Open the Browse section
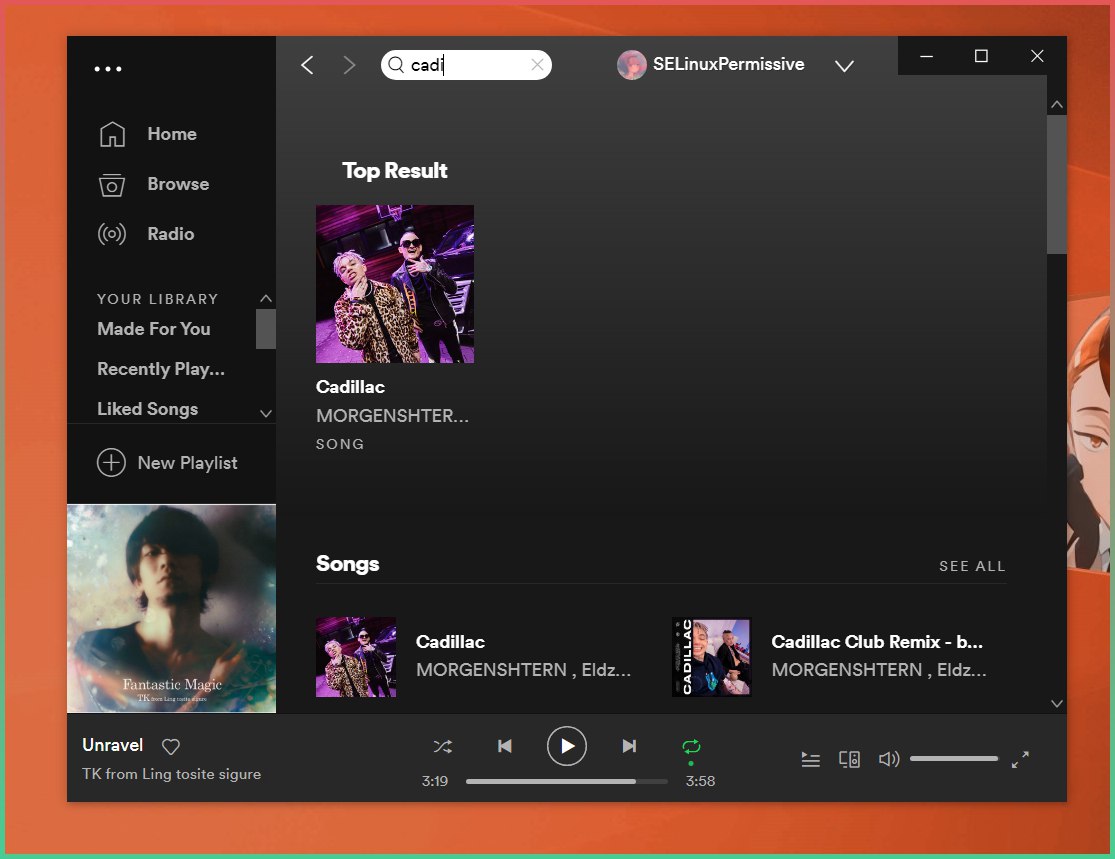The image size is (1115, 859). pos(178,183)
